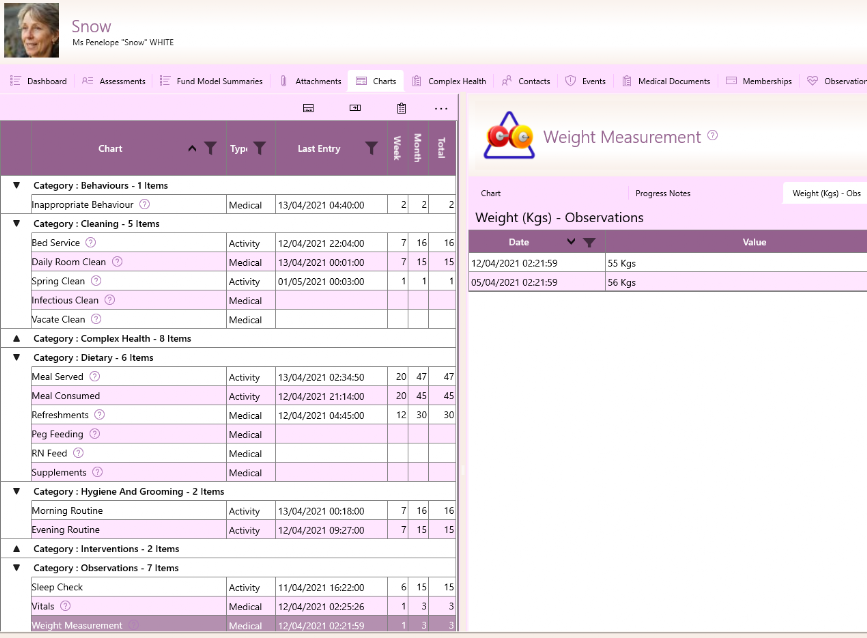Image resolution: width=867 pixels, height=638 pixels.
Task: Open the Contacts tab
Action: click(526, 81)
